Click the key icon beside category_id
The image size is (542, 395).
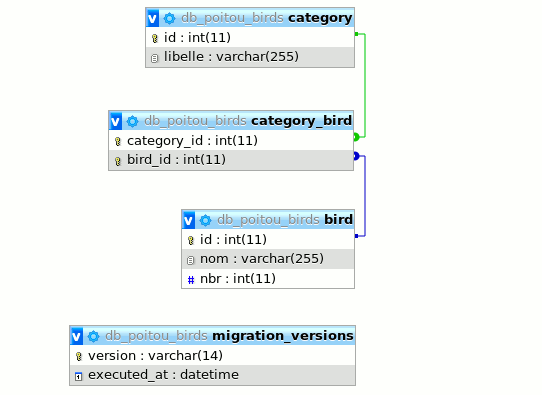(x=118, y=141)
